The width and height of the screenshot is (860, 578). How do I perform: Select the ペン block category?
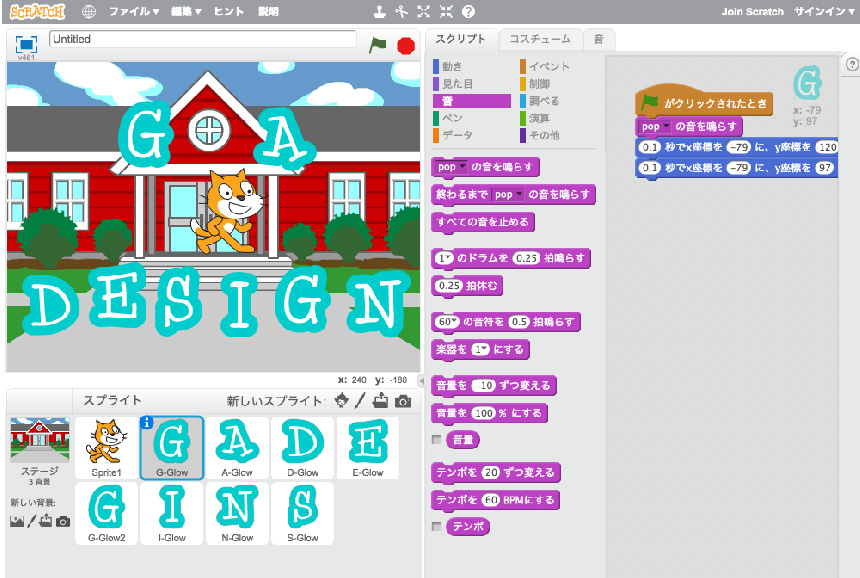pyautogui.click(x=472, y=118)
